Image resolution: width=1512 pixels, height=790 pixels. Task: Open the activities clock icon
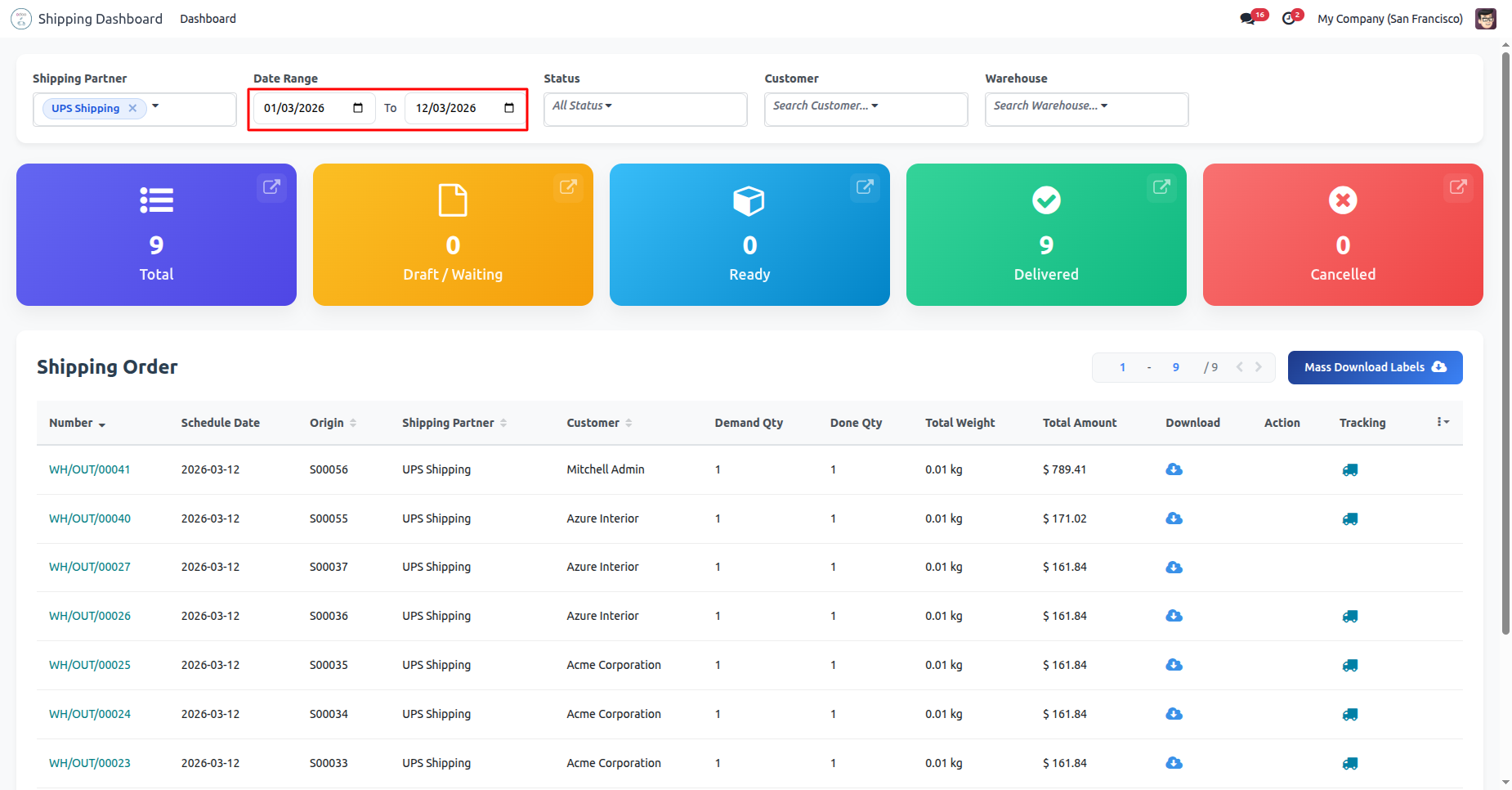click(x=1289, y=19)
